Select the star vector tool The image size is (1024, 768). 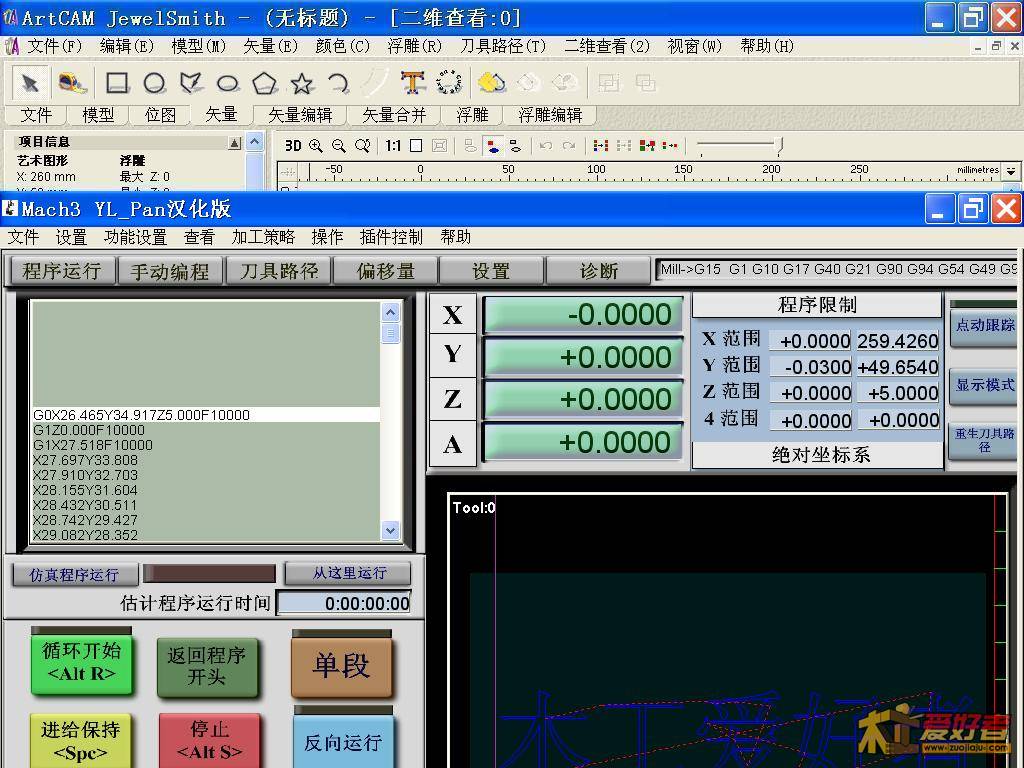click(301, 83)
